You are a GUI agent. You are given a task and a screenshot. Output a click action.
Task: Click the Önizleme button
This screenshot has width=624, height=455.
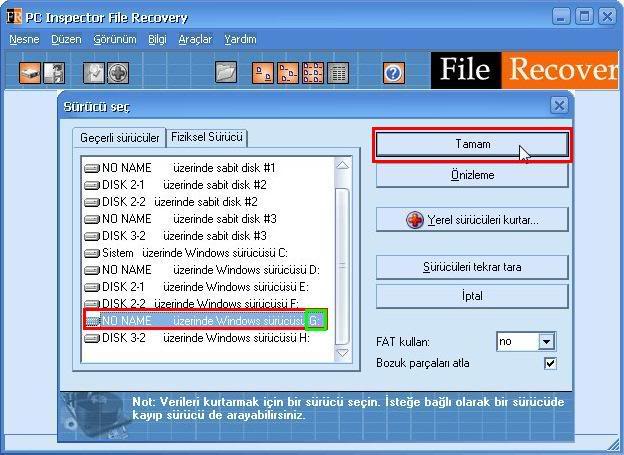click(x=472, y=175)
